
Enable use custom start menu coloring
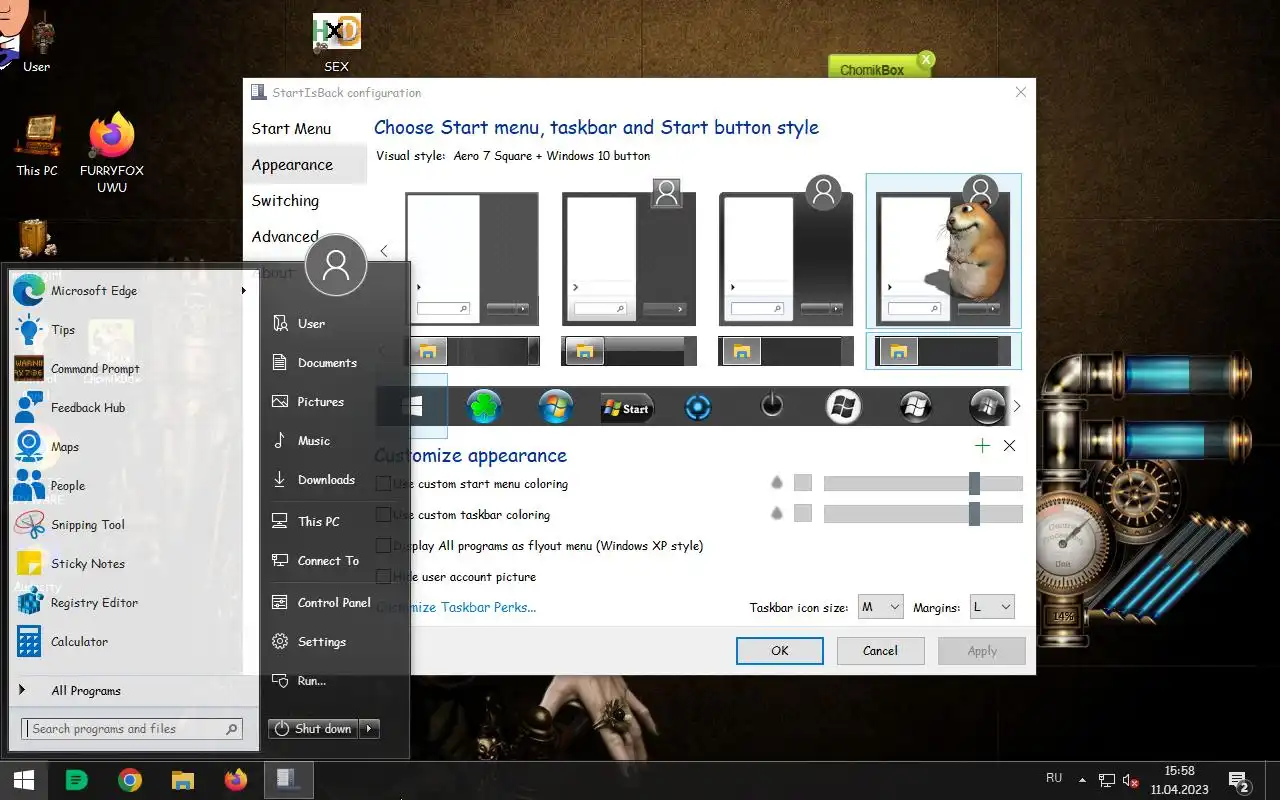383,484
